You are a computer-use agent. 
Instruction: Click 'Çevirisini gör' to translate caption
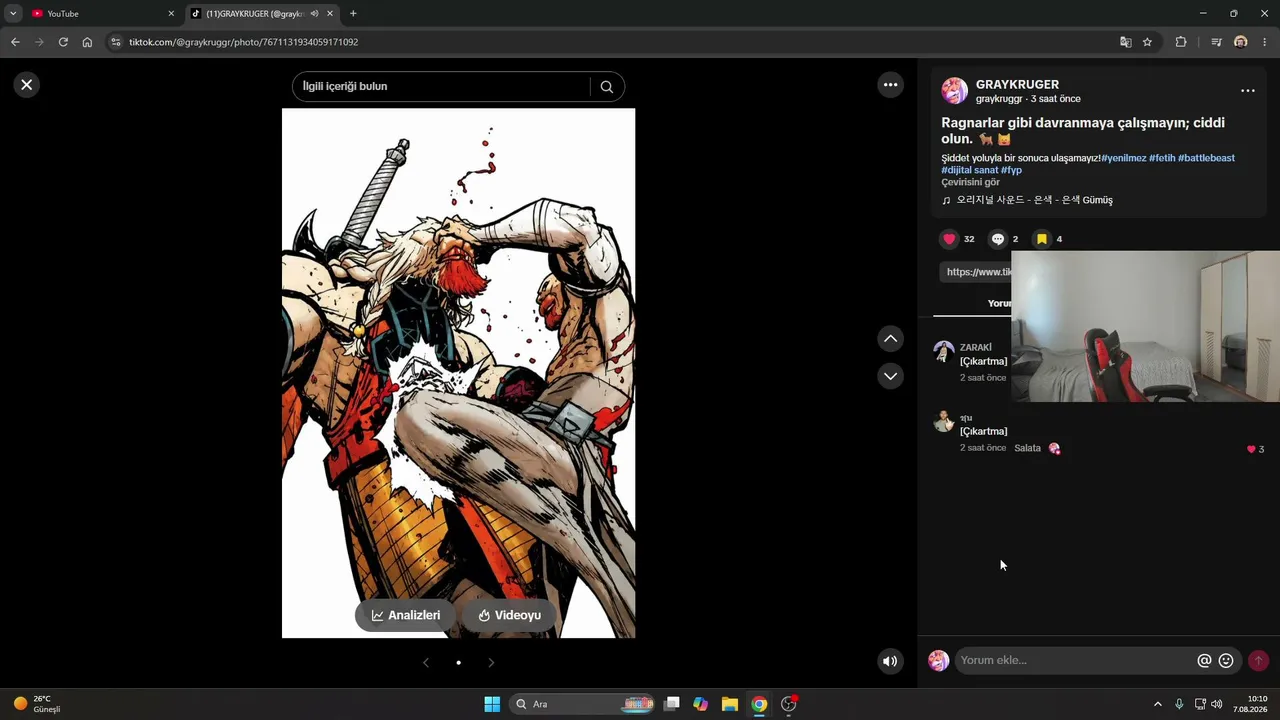click(970, 182)
